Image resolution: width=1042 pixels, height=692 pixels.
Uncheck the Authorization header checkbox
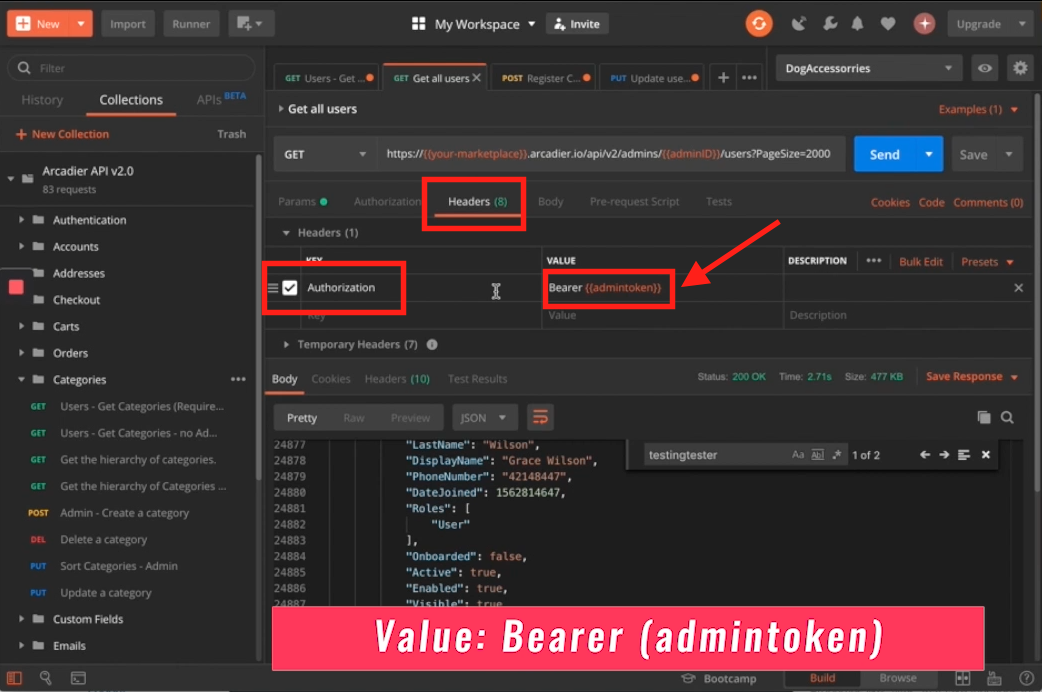pos(290,288)
